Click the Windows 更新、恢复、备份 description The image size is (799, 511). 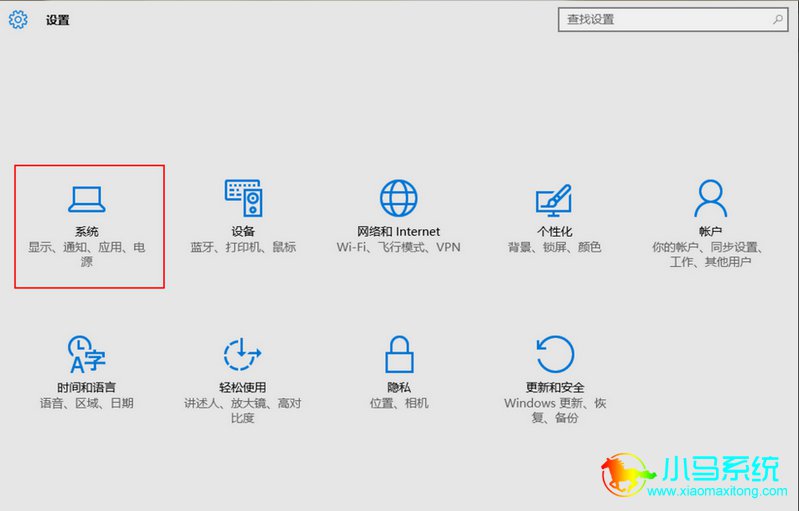pos(555,410)
